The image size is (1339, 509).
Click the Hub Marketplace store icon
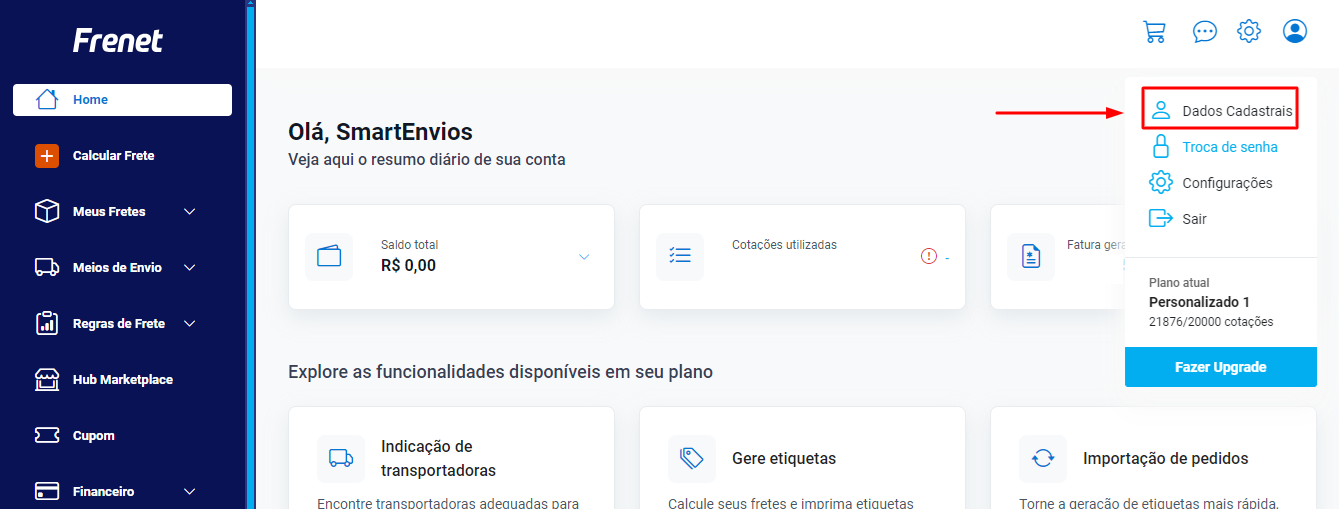click(47, 380)
